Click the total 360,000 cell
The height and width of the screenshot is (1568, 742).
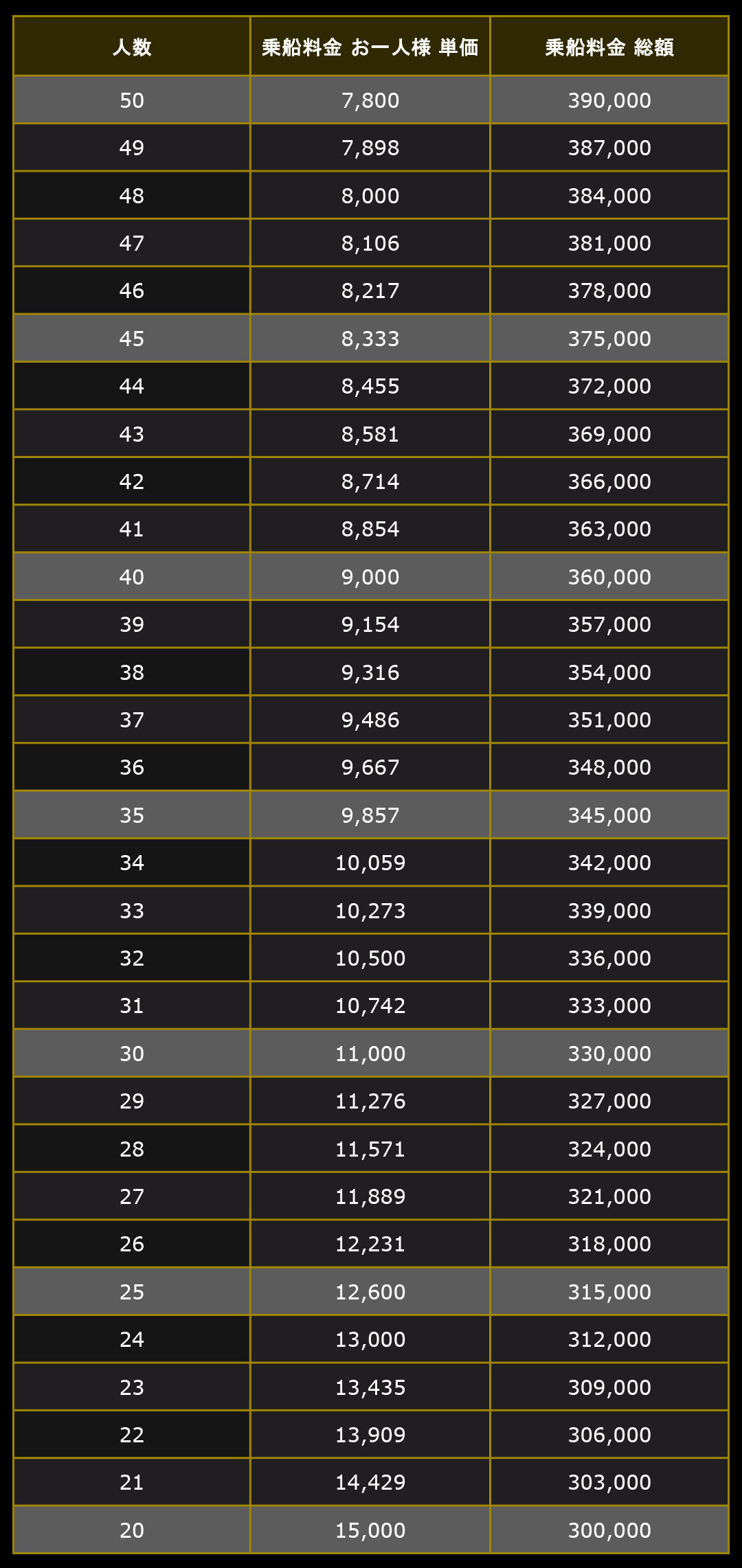(x=609, y=577)
